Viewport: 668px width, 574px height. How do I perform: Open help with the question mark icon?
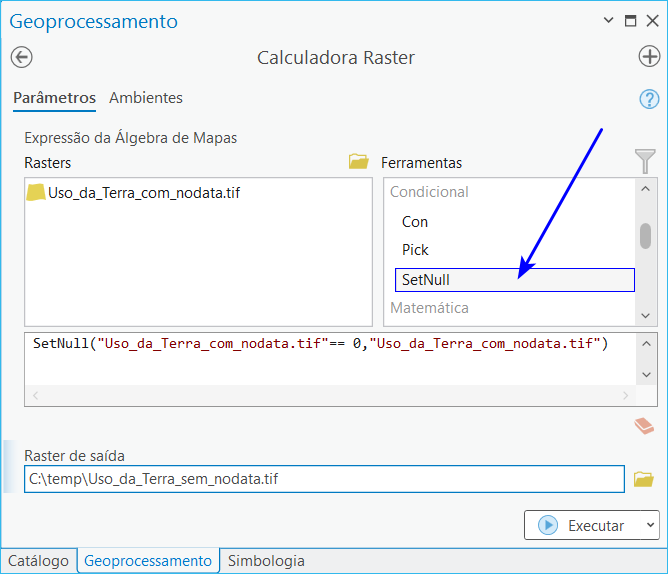(649, 99)
